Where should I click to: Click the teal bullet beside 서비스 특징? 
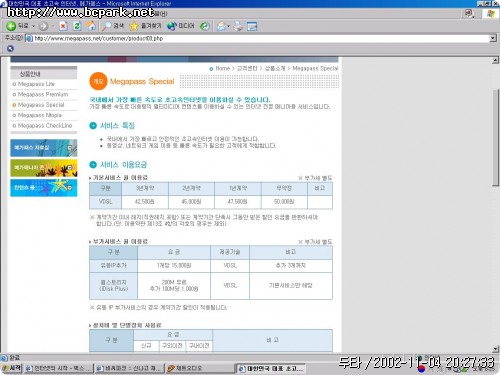pyautogui.click(x=93, y=126)
